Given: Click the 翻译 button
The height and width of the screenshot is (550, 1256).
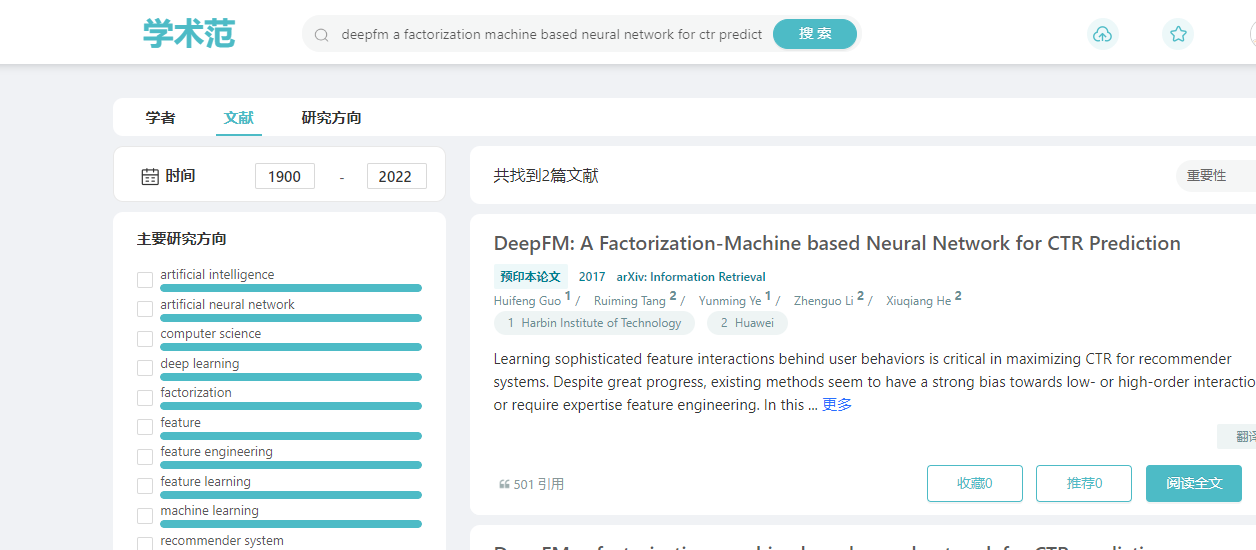Looking at the screenshot, I should tap(1237, 437).
